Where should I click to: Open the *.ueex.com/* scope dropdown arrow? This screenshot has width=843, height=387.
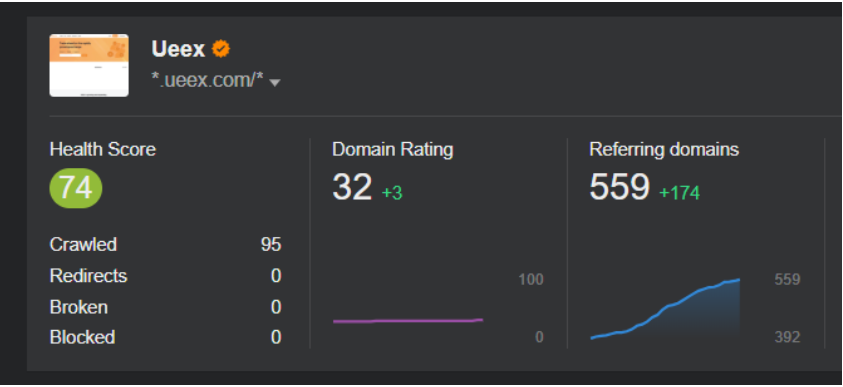click(275, 83)
